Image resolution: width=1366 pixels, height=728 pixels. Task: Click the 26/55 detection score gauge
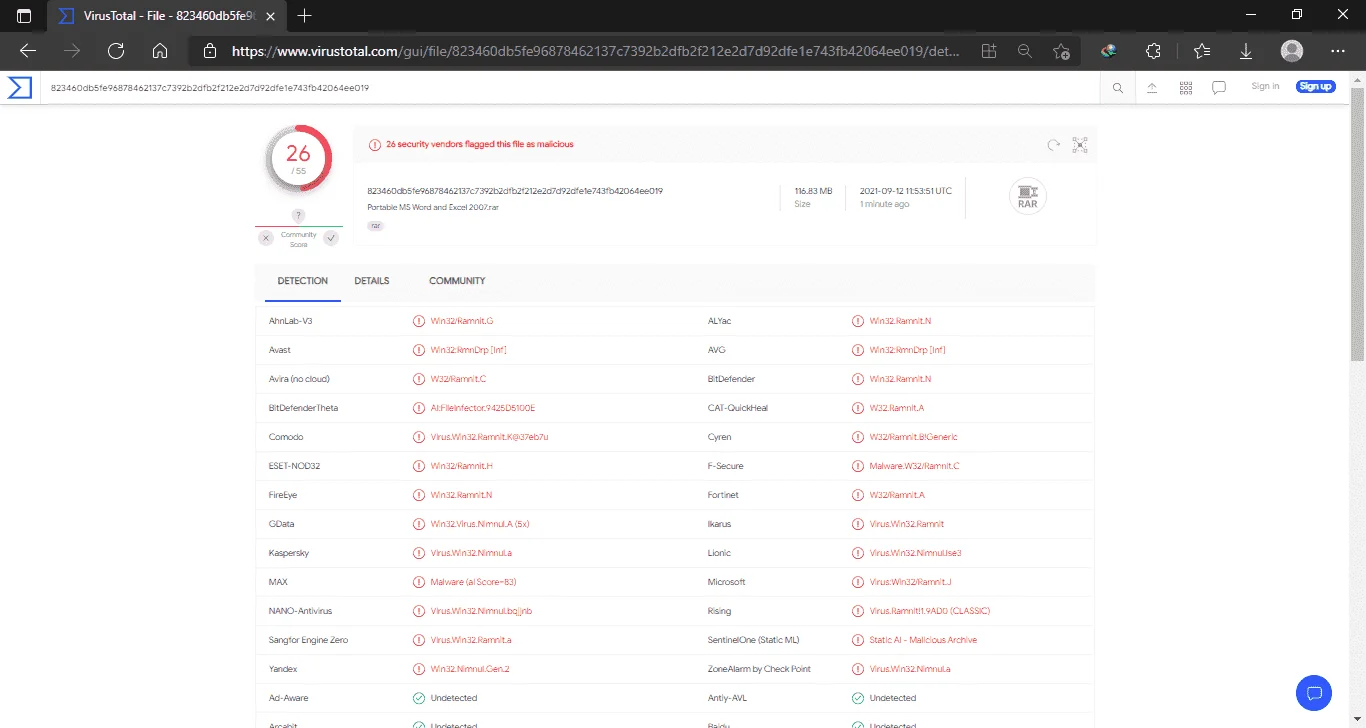299,158
